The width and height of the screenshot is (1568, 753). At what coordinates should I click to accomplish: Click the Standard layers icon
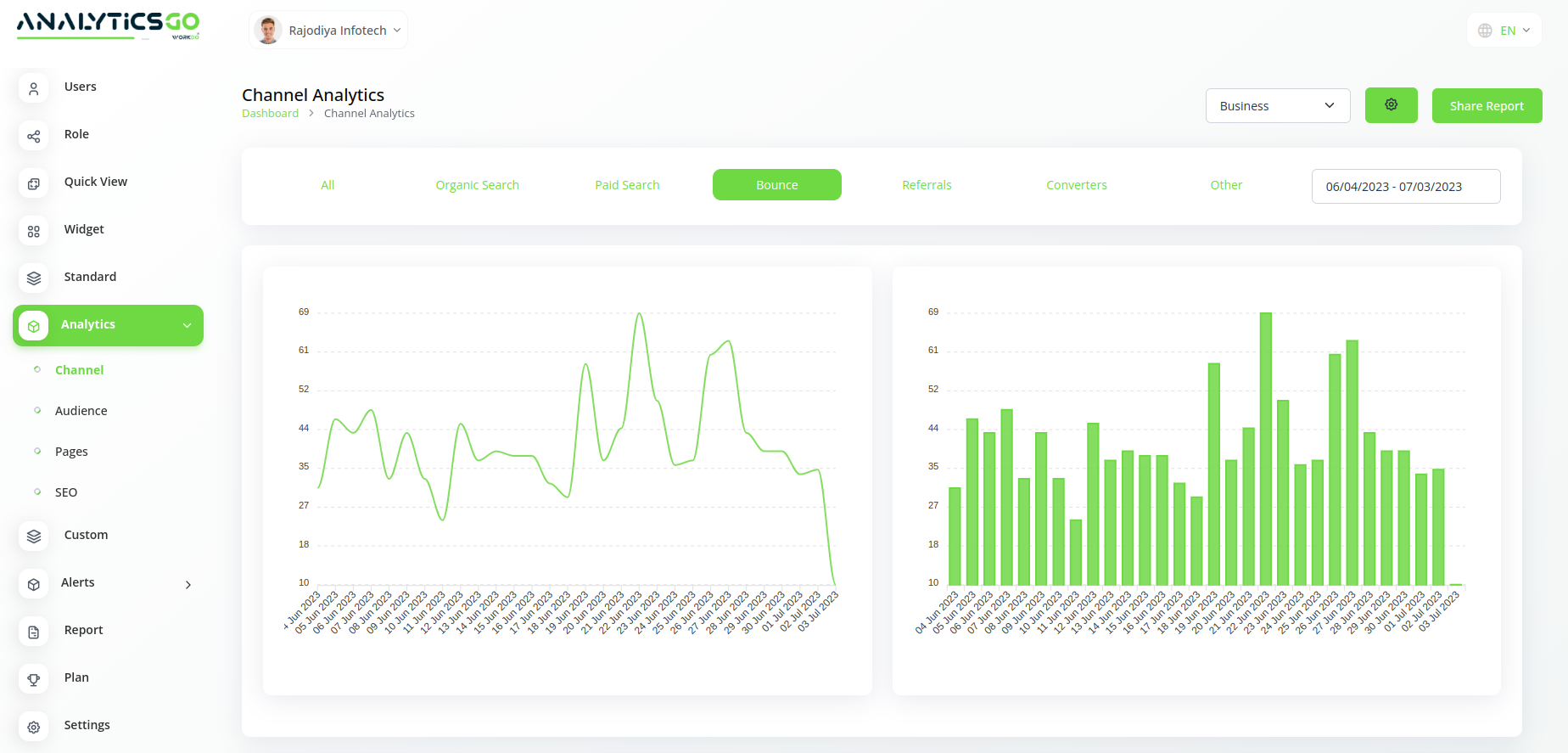click(34, 278)
